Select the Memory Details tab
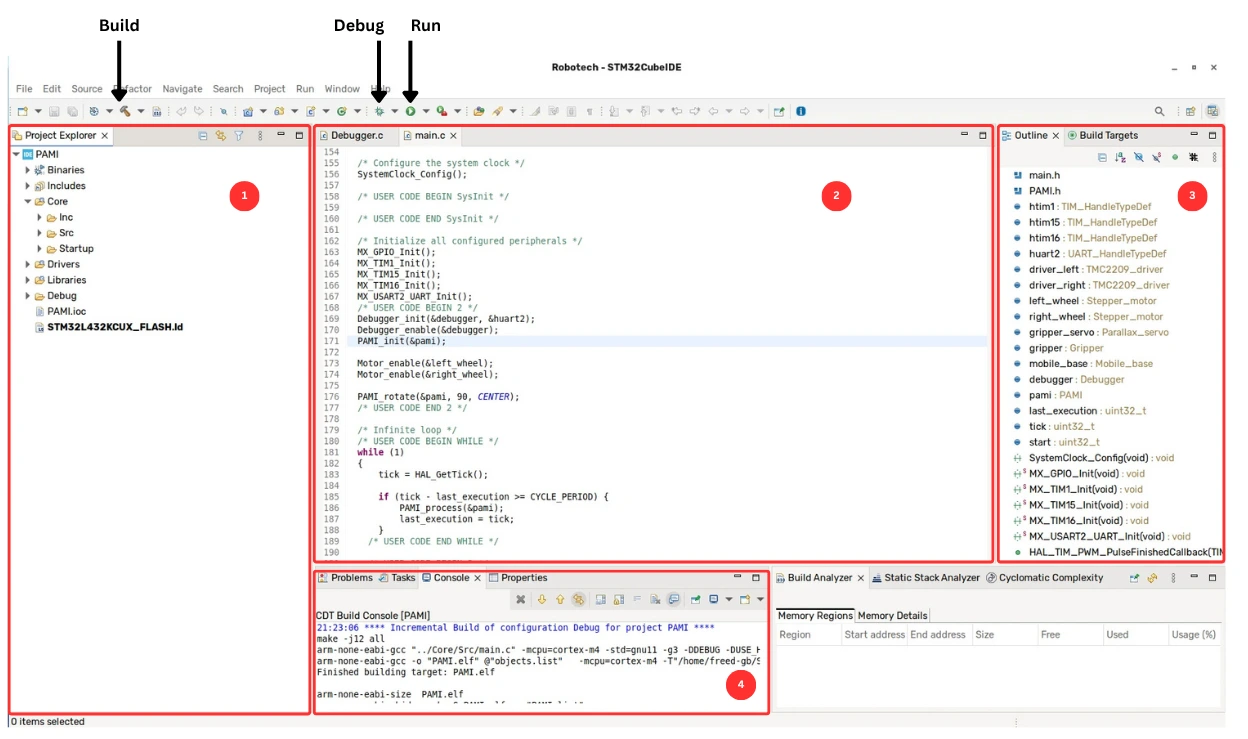 893,616
